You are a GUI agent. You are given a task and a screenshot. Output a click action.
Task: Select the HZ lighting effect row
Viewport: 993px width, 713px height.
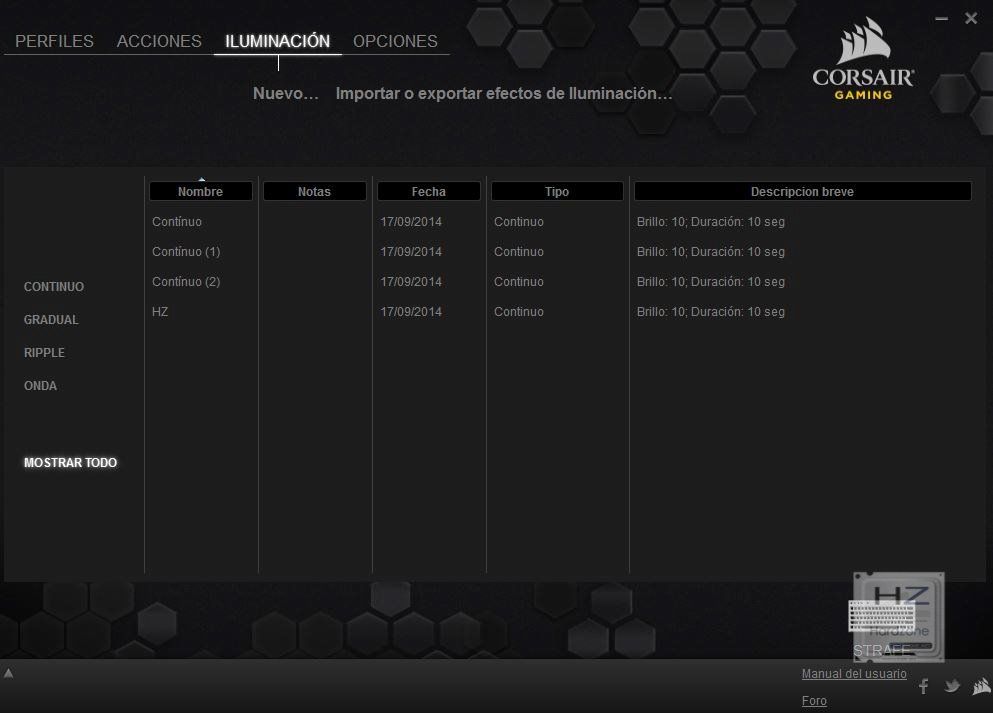click(x=160, y=312)
